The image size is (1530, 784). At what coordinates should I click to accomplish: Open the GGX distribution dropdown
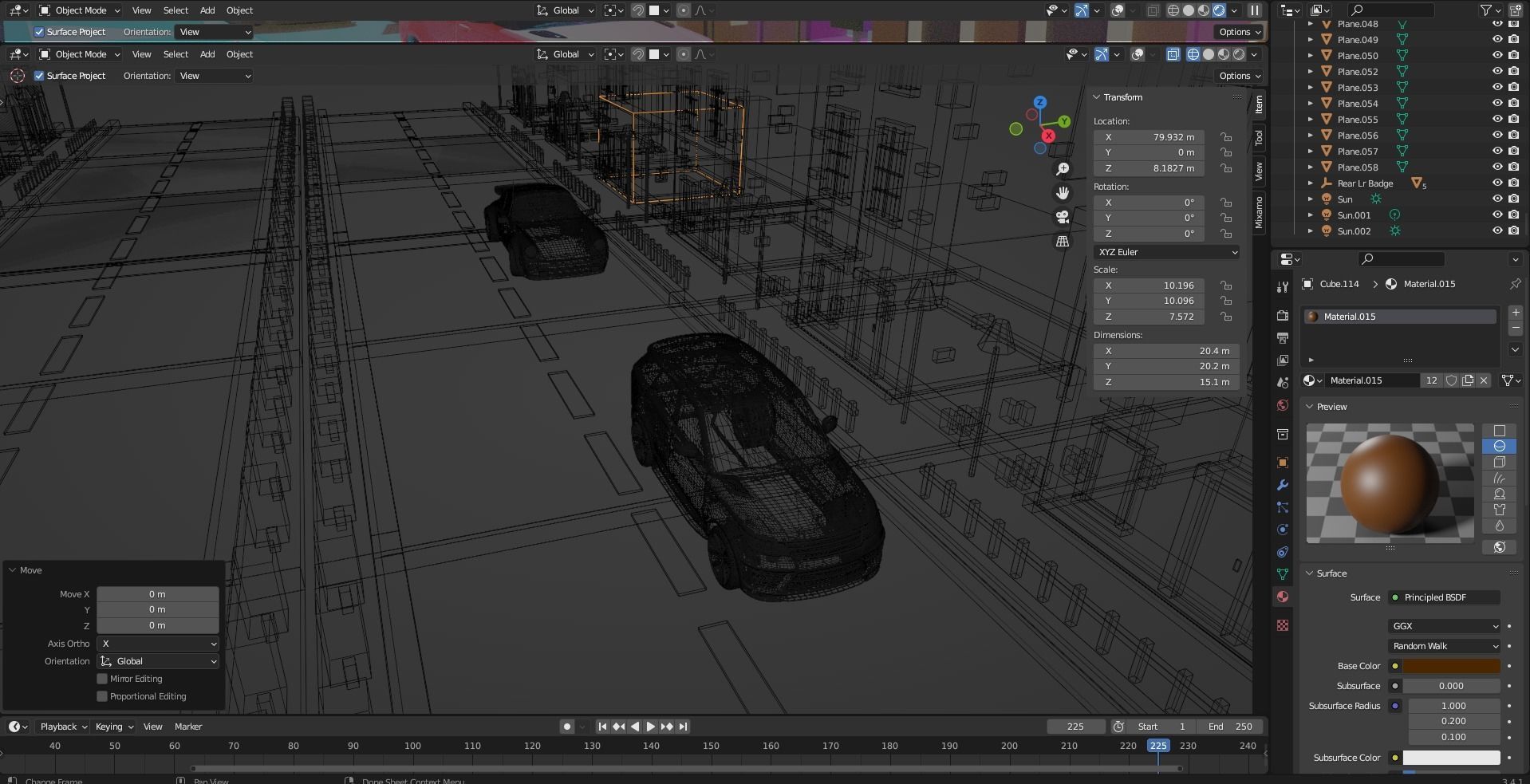(x=1444, y=626)
